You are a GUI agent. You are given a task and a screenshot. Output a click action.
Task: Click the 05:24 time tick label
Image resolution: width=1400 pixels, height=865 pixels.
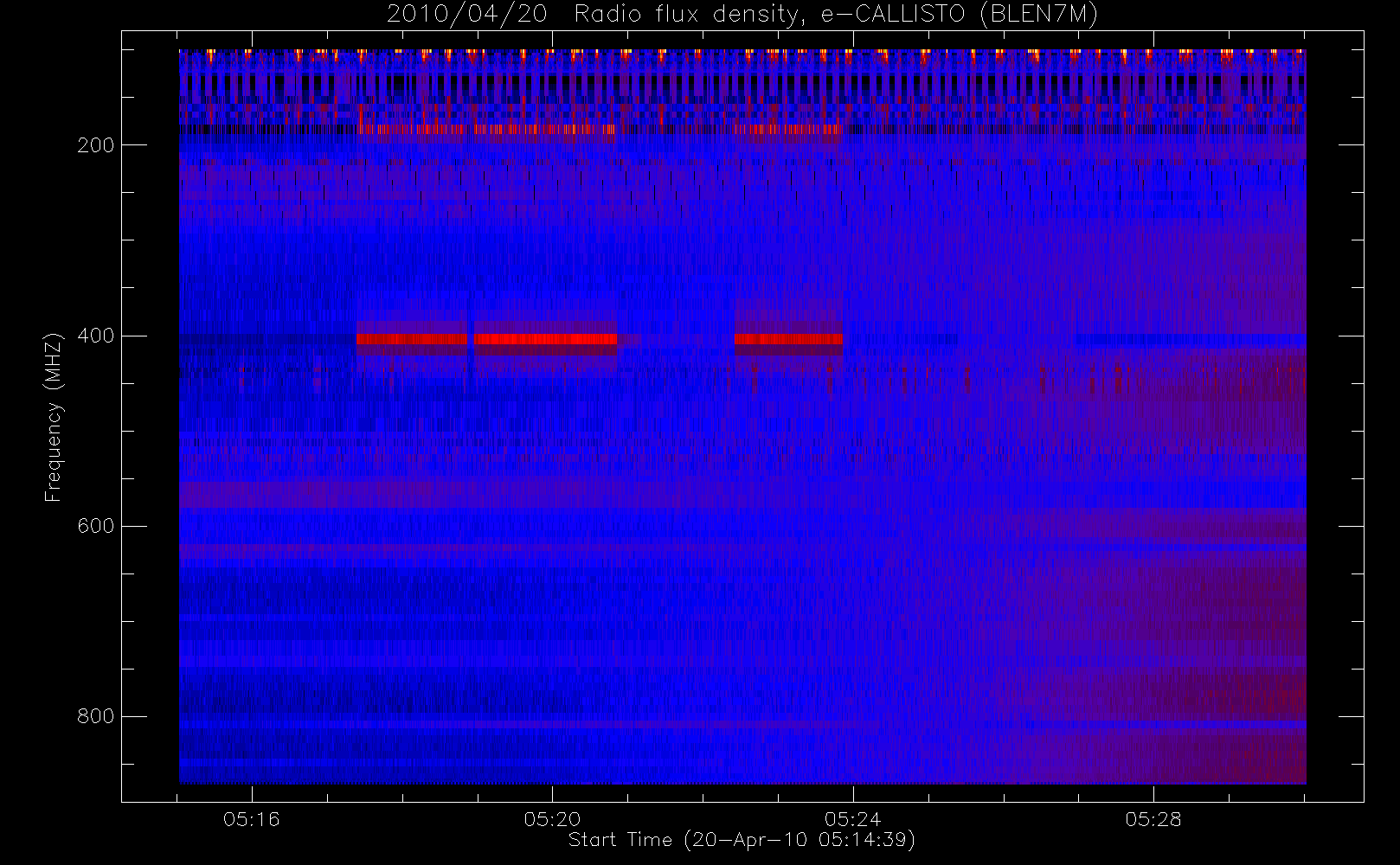(853, 819)
